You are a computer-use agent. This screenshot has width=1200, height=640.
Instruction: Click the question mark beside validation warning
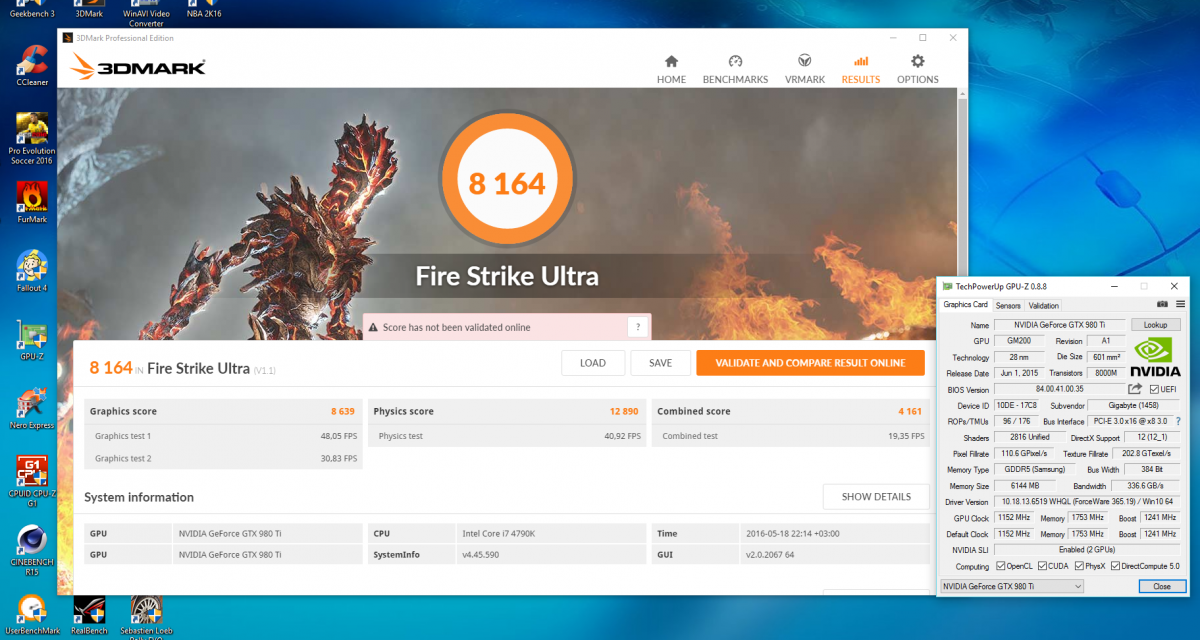pyautogui.click(x=638, y=327)
